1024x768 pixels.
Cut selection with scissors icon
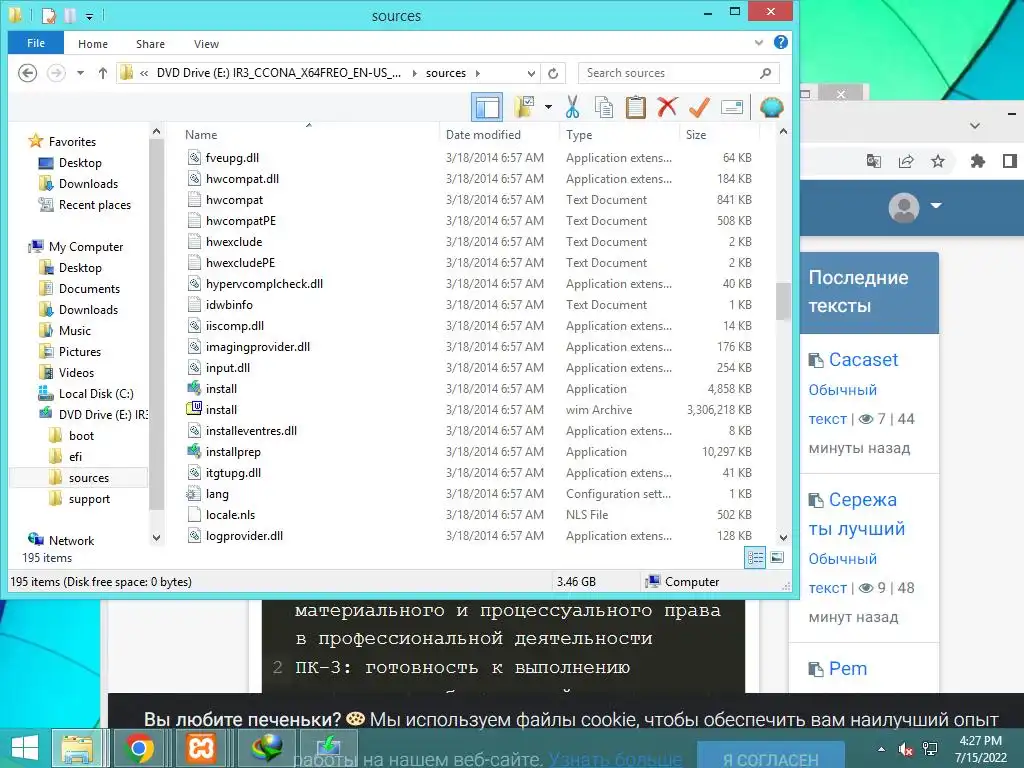(572, 107)
